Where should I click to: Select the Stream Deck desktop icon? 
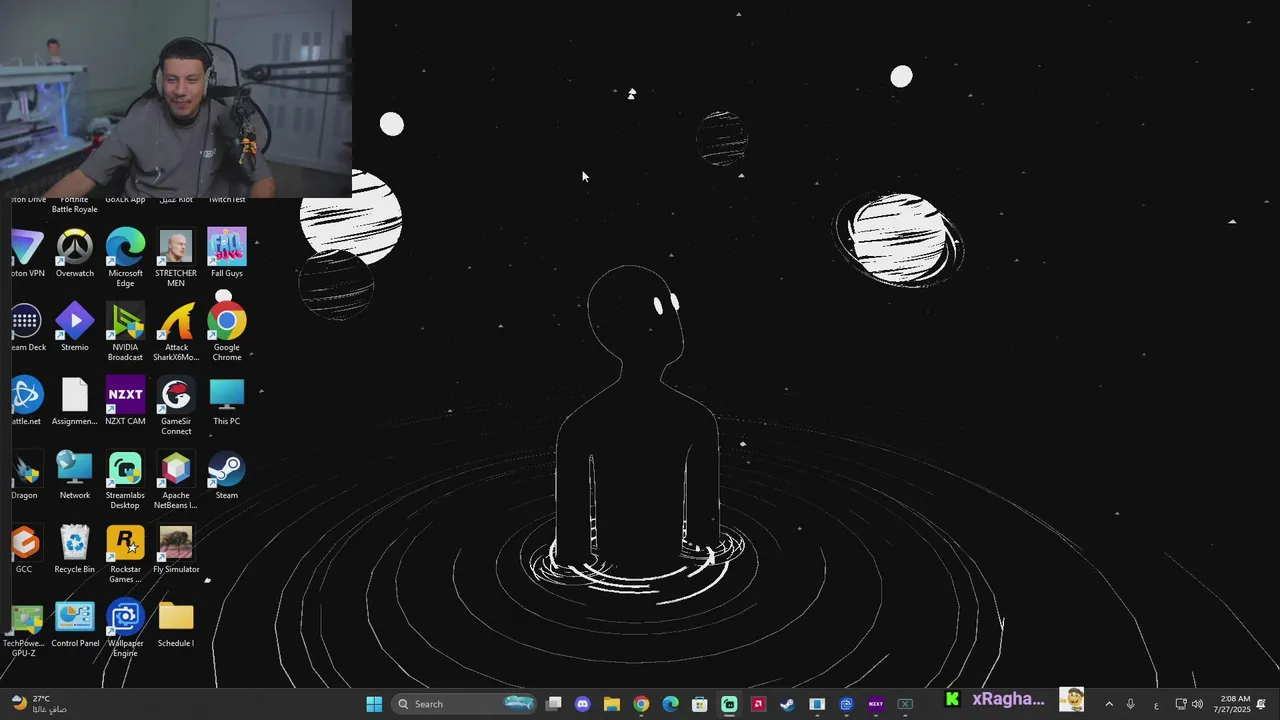click(27, 327)
